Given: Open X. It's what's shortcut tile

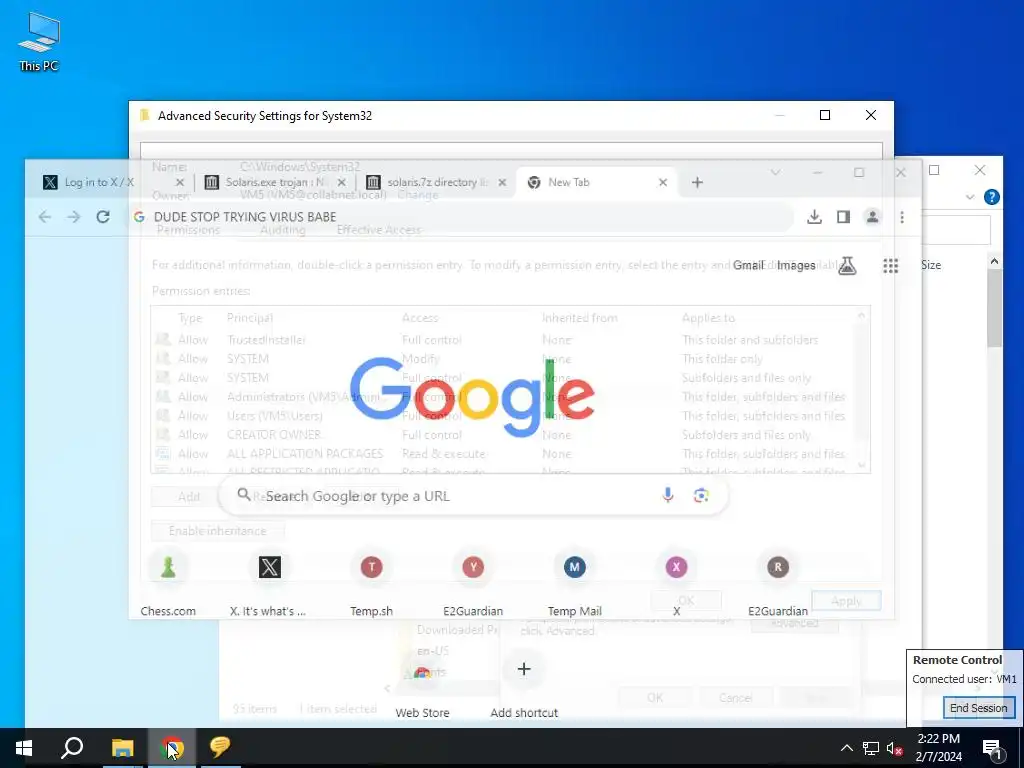Looking at the screenshot, I should click(x=269, y=581).
